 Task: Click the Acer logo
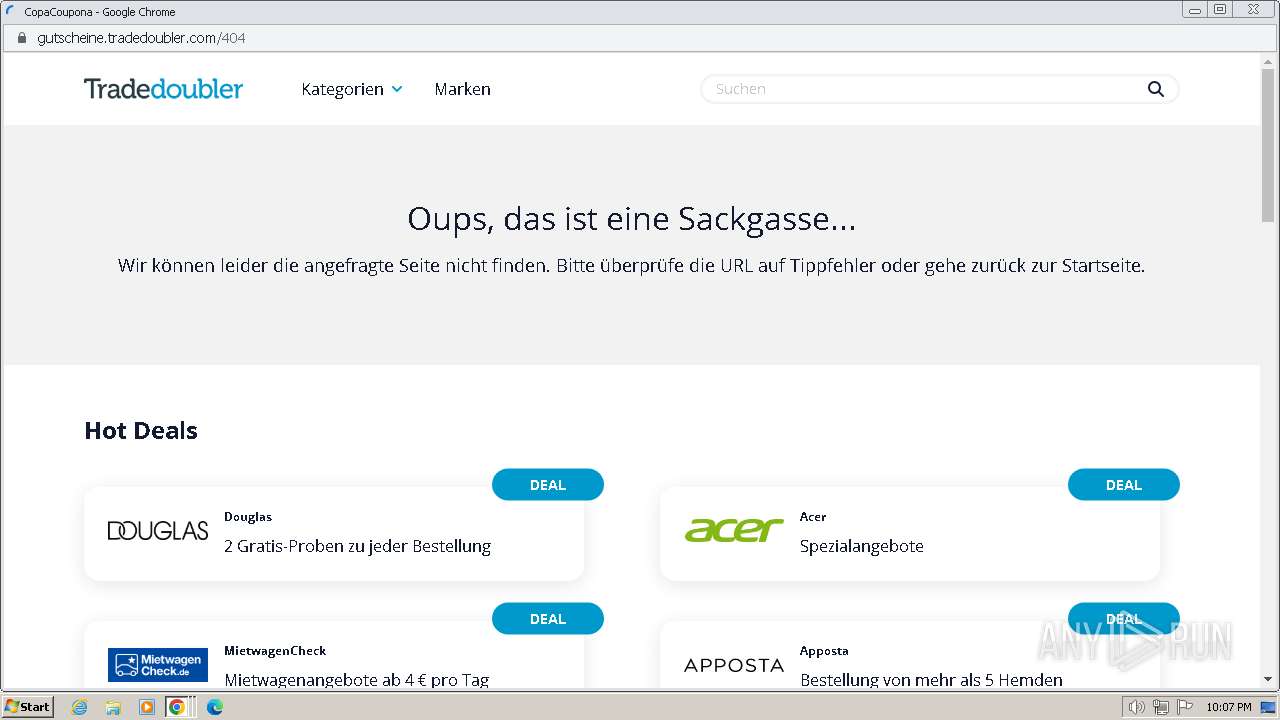(734, 531)
